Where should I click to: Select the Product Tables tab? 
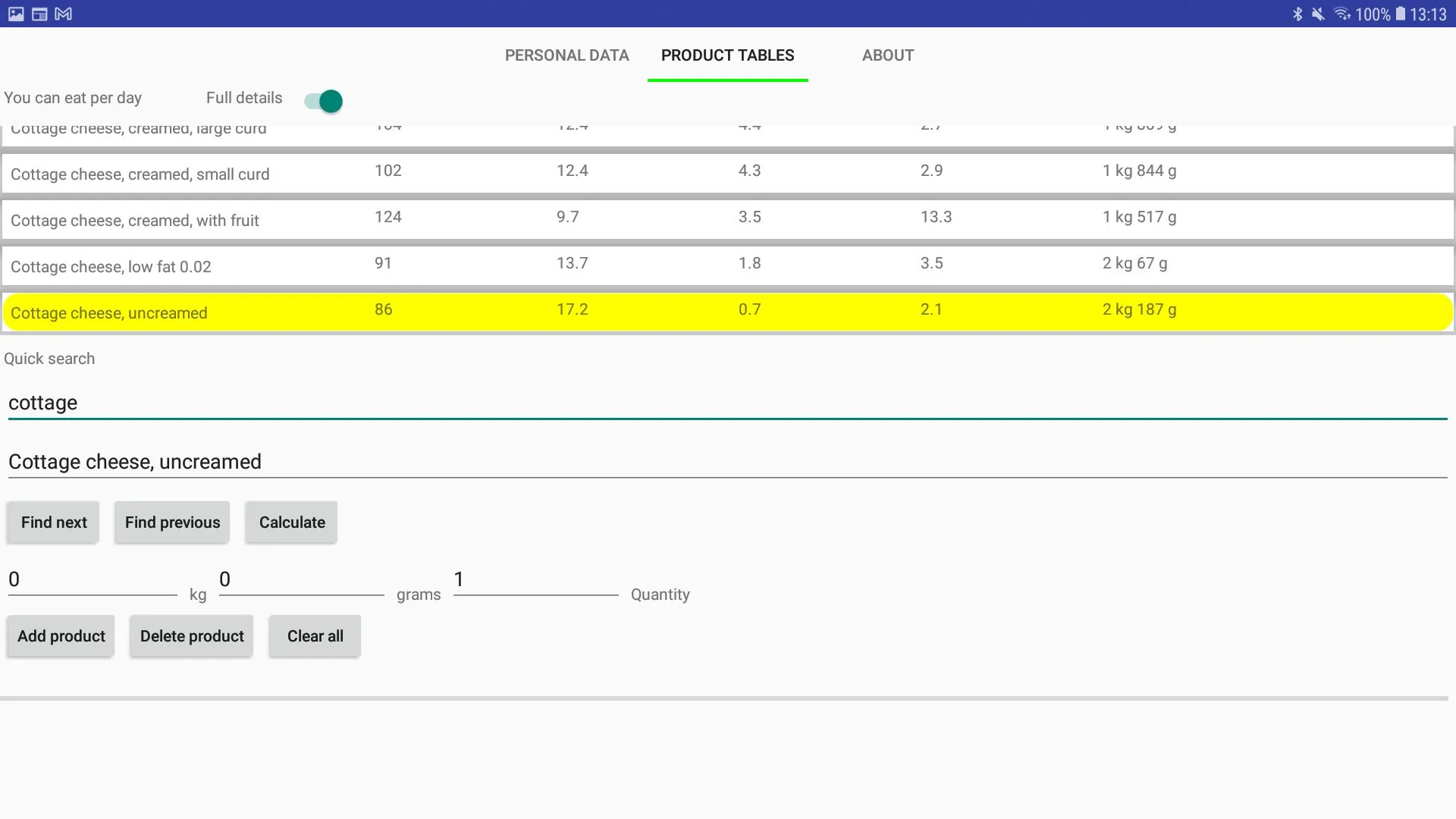tap(728, 55)
